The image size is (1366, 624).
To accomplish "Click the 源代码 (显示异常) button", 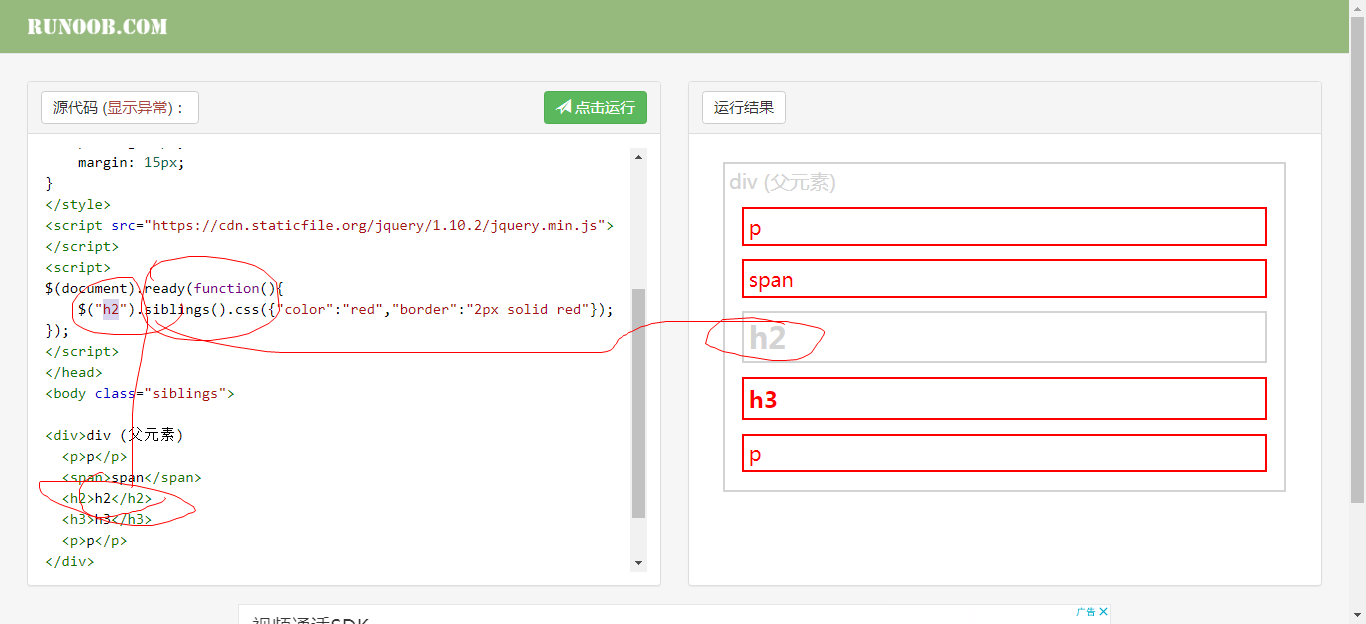I will (x=120, y=108).
